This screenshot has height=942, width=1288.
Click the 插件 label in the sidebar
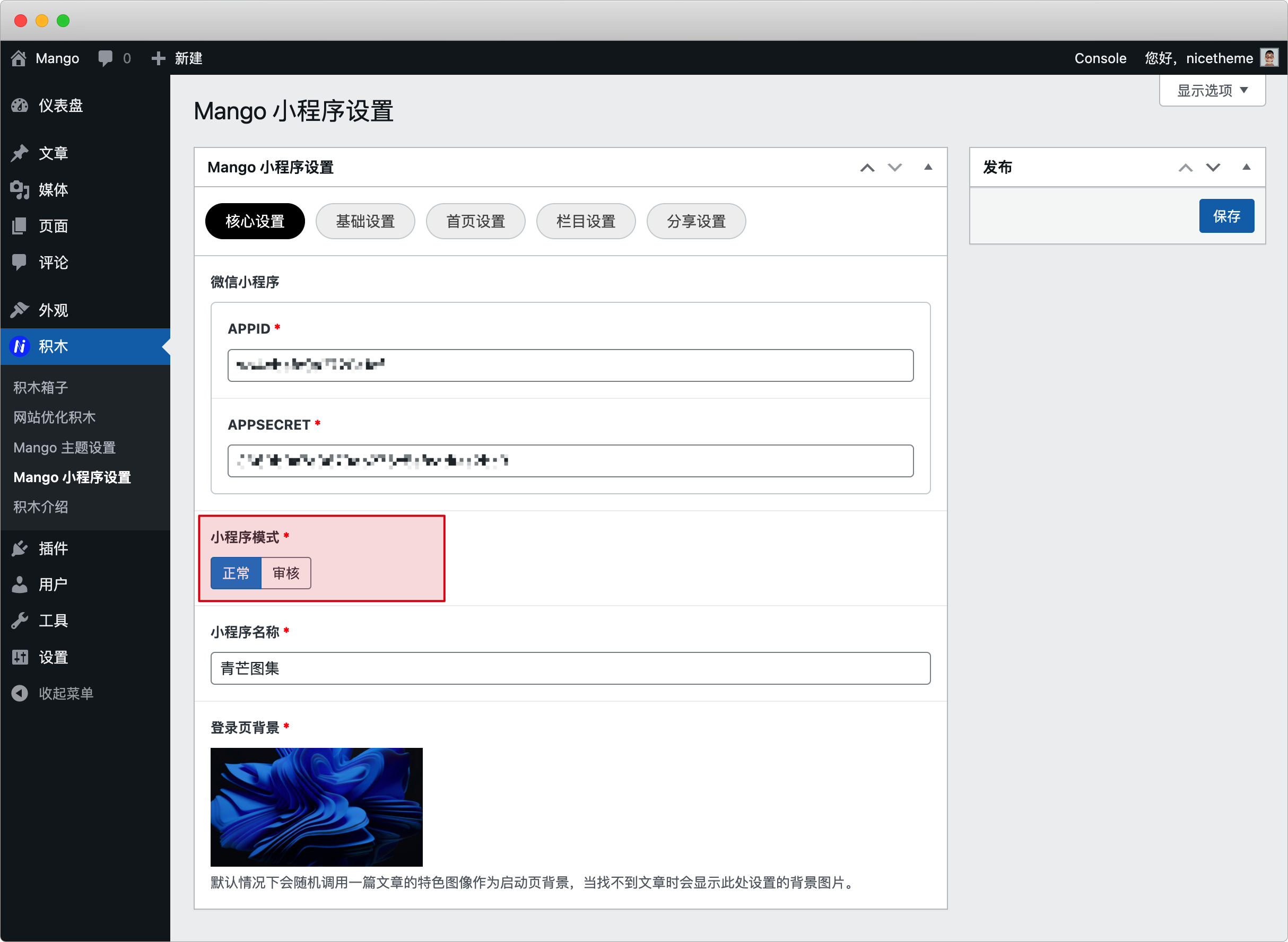tap(53, 548)
